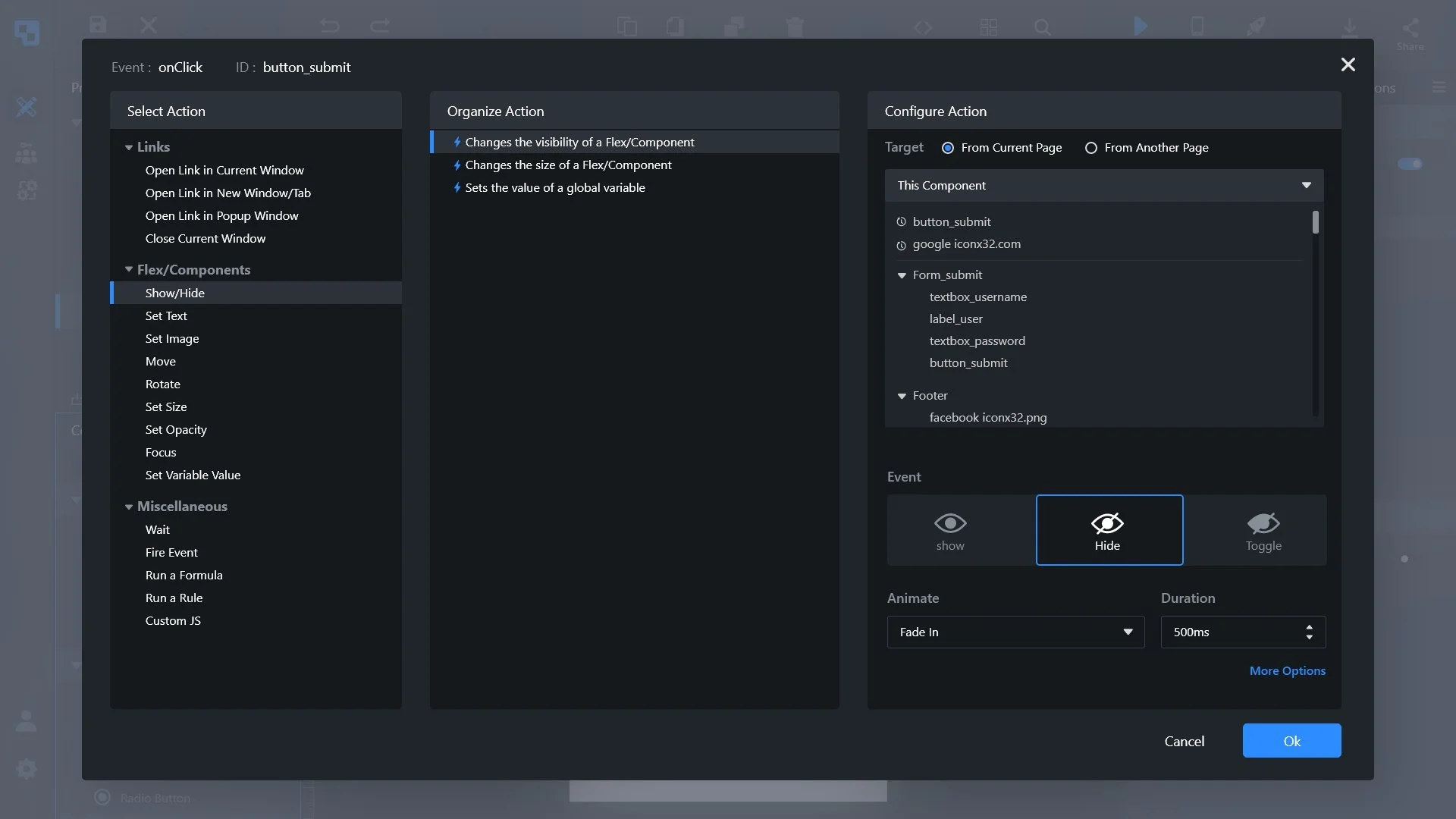Select textbox_password in the component tree
The height and width of the screenshot is (819, 1456).
pos(977,341)
